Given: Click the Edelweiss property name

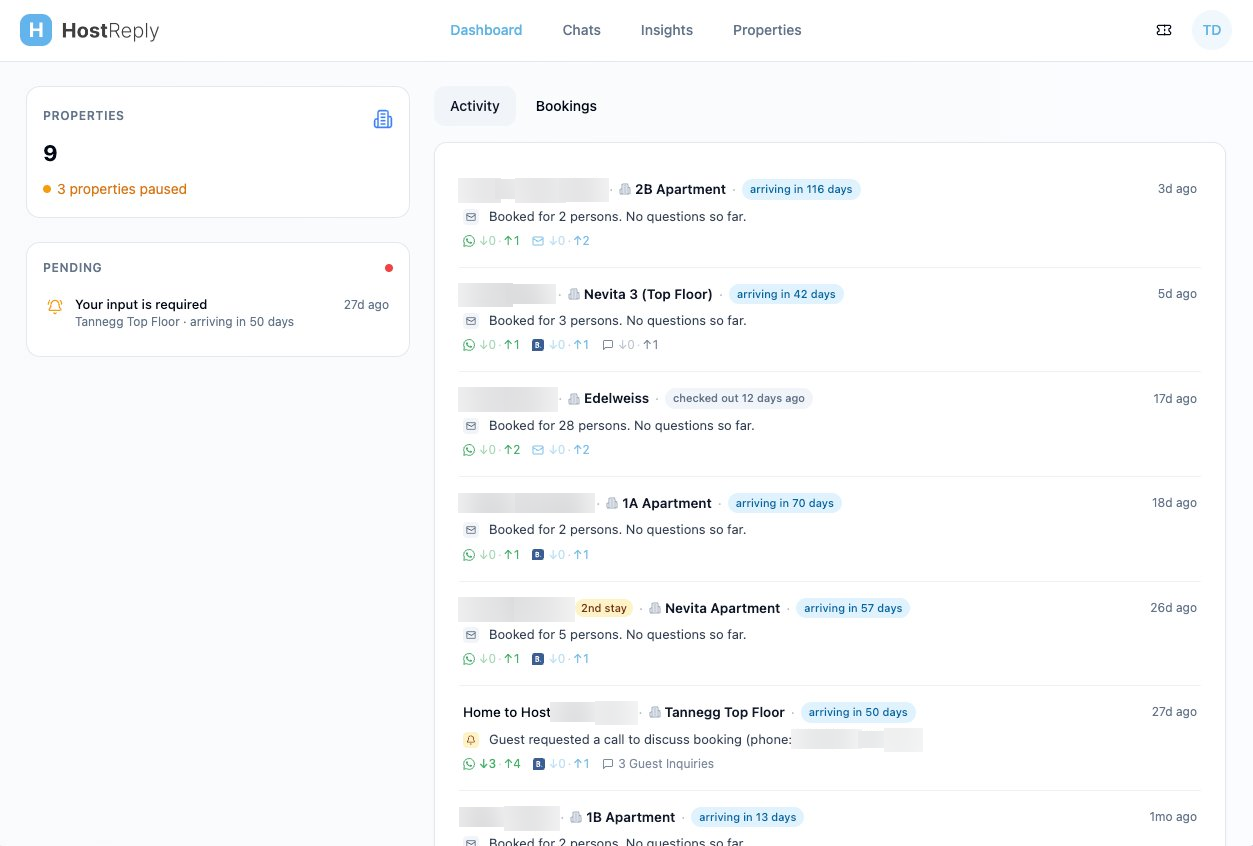Looking at the screenshot, I should pos(616,398).
